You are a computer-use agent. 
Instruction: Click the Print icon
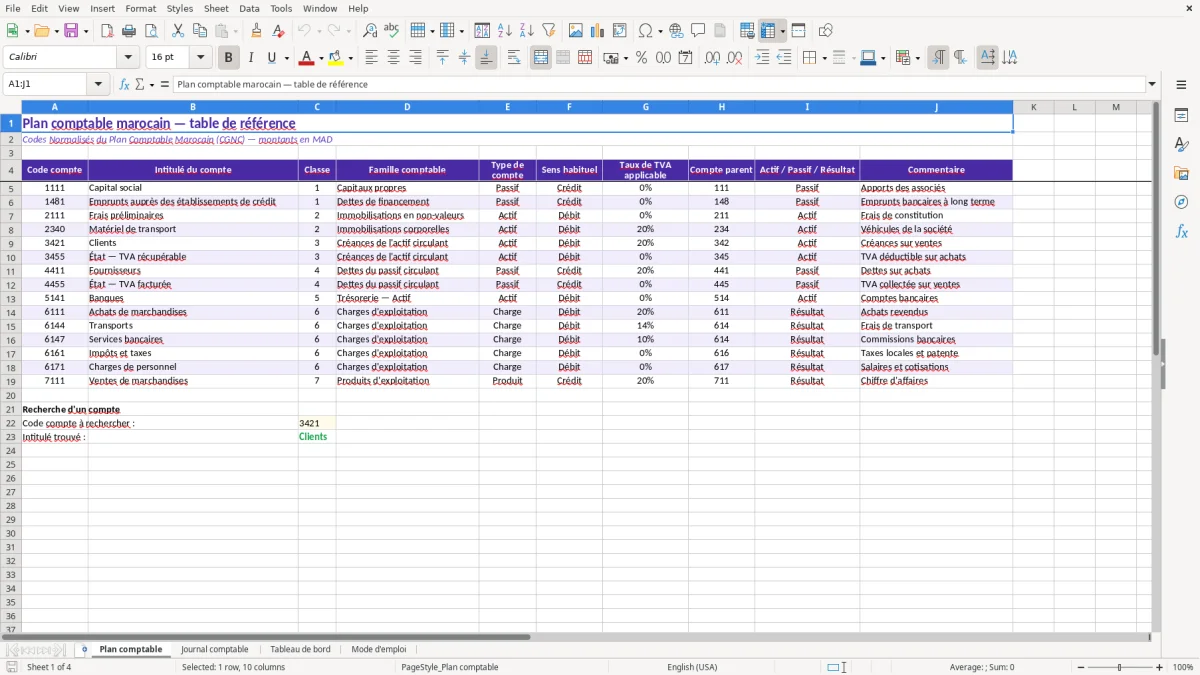pyautogui.click(x=129, y=31)
